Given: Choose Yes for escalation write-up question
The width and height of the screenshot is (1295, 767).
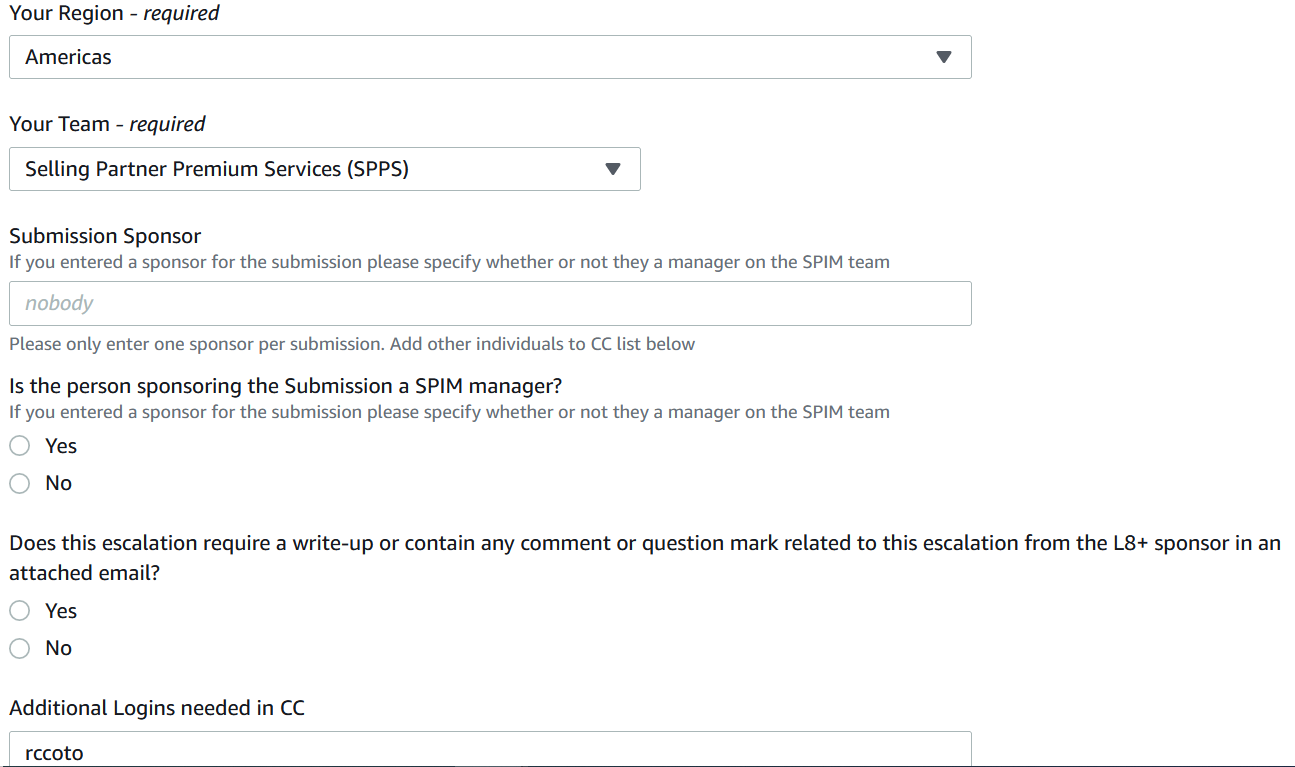Looking at the screenshot, I should 20,611.
